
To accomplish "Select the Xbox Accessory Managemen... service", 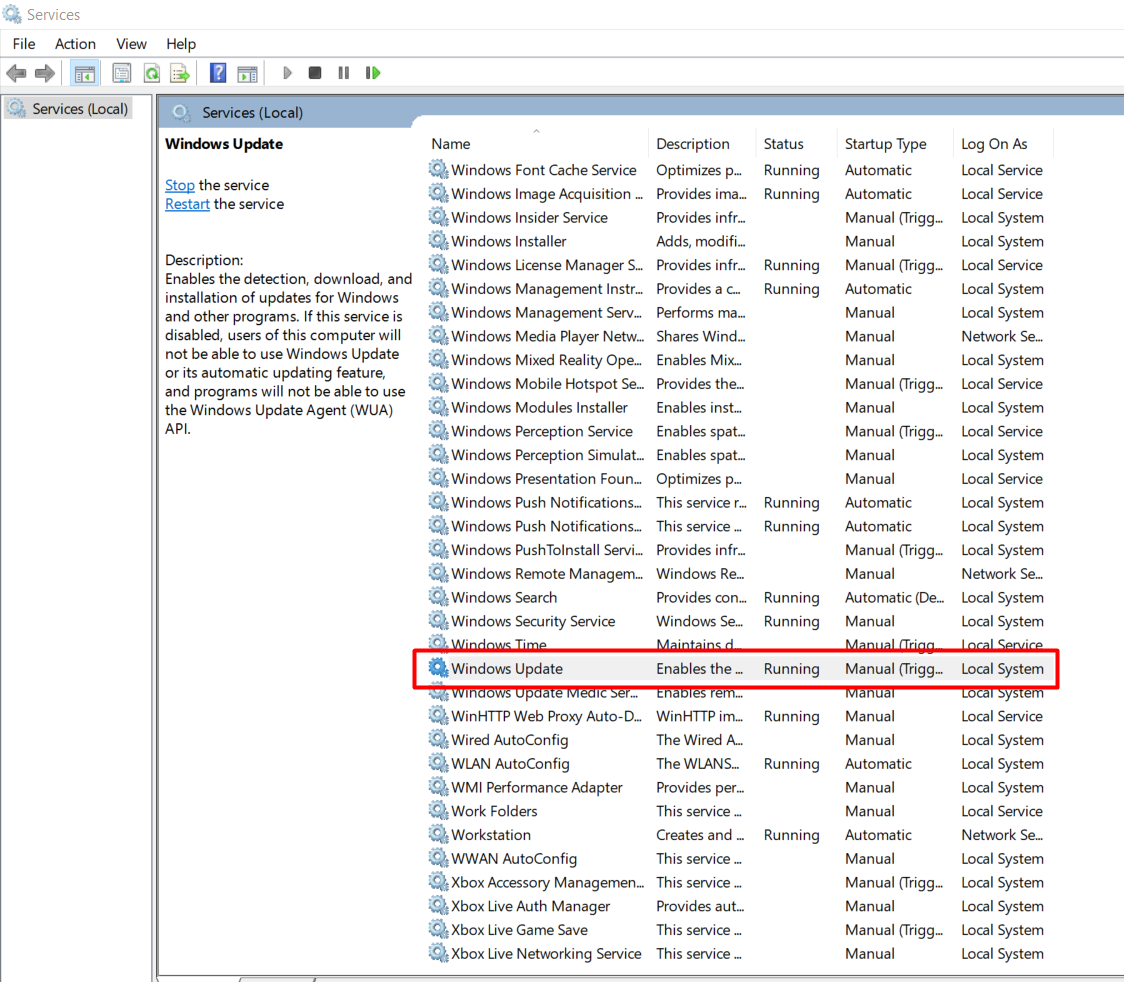I will point(548,882).
